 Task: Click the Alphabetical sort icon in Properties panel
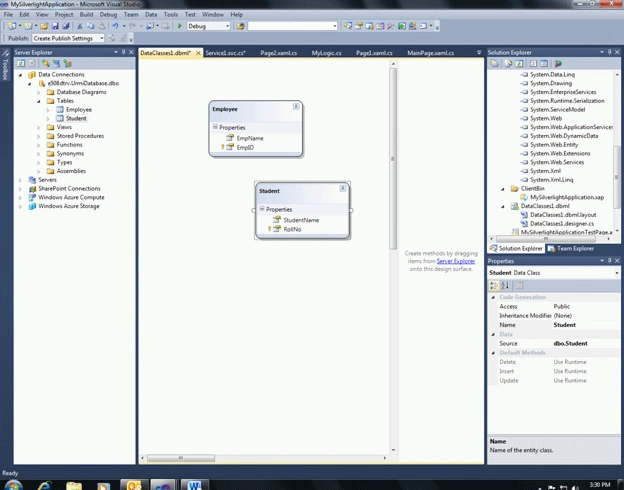click(505, 285)
